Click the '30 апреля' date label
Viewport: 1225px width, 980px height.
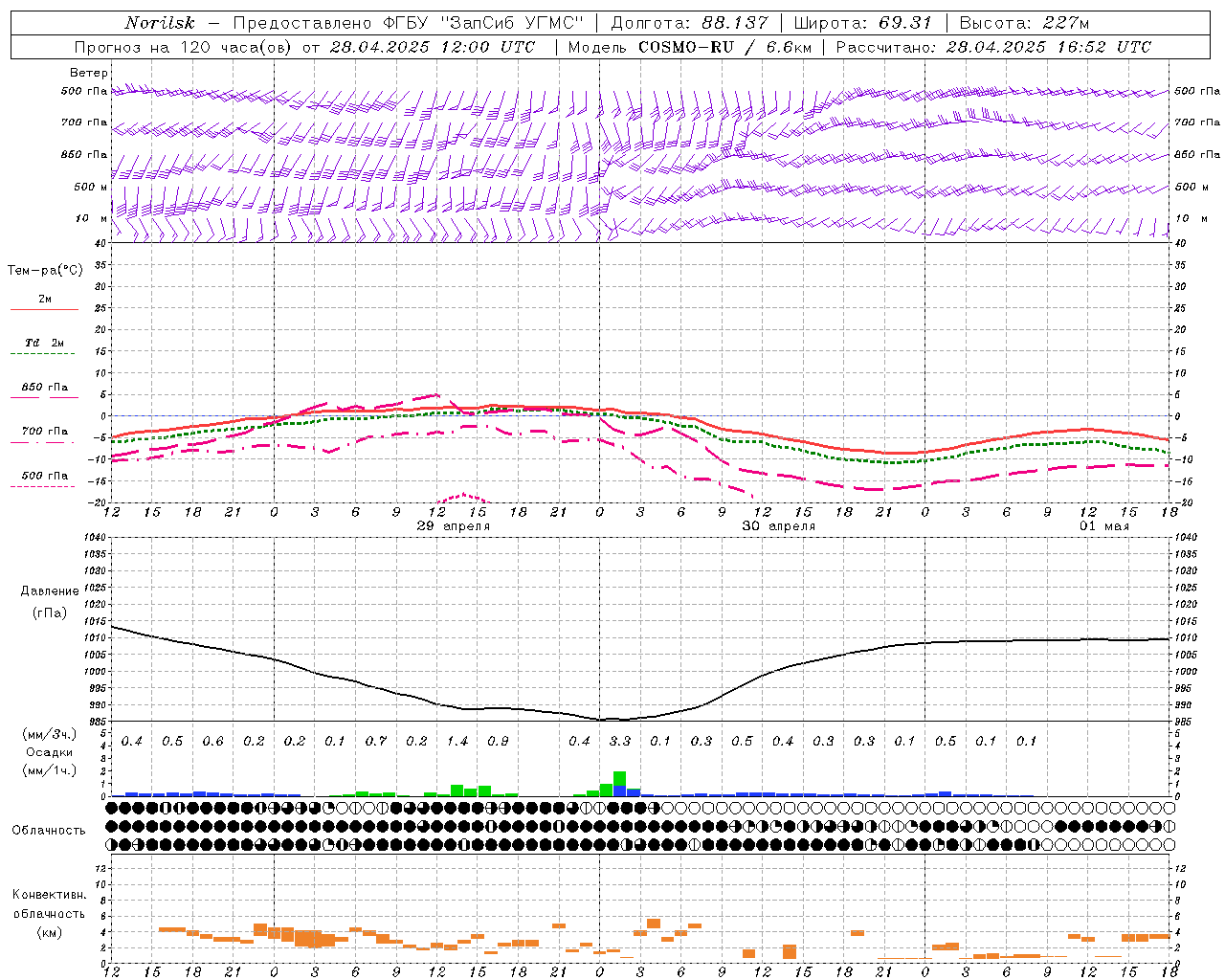[x=779, y=526]
